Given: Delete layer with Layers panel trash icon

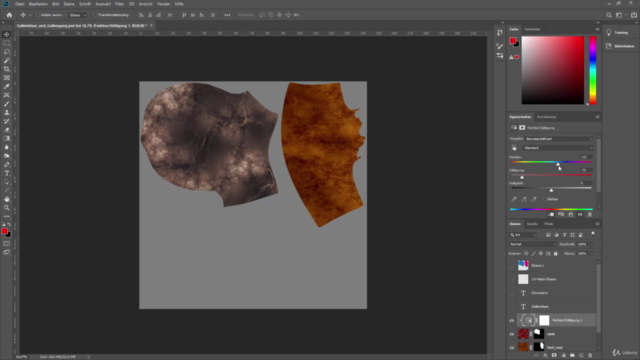Looking at the screenshot, I should coord(590,356).
